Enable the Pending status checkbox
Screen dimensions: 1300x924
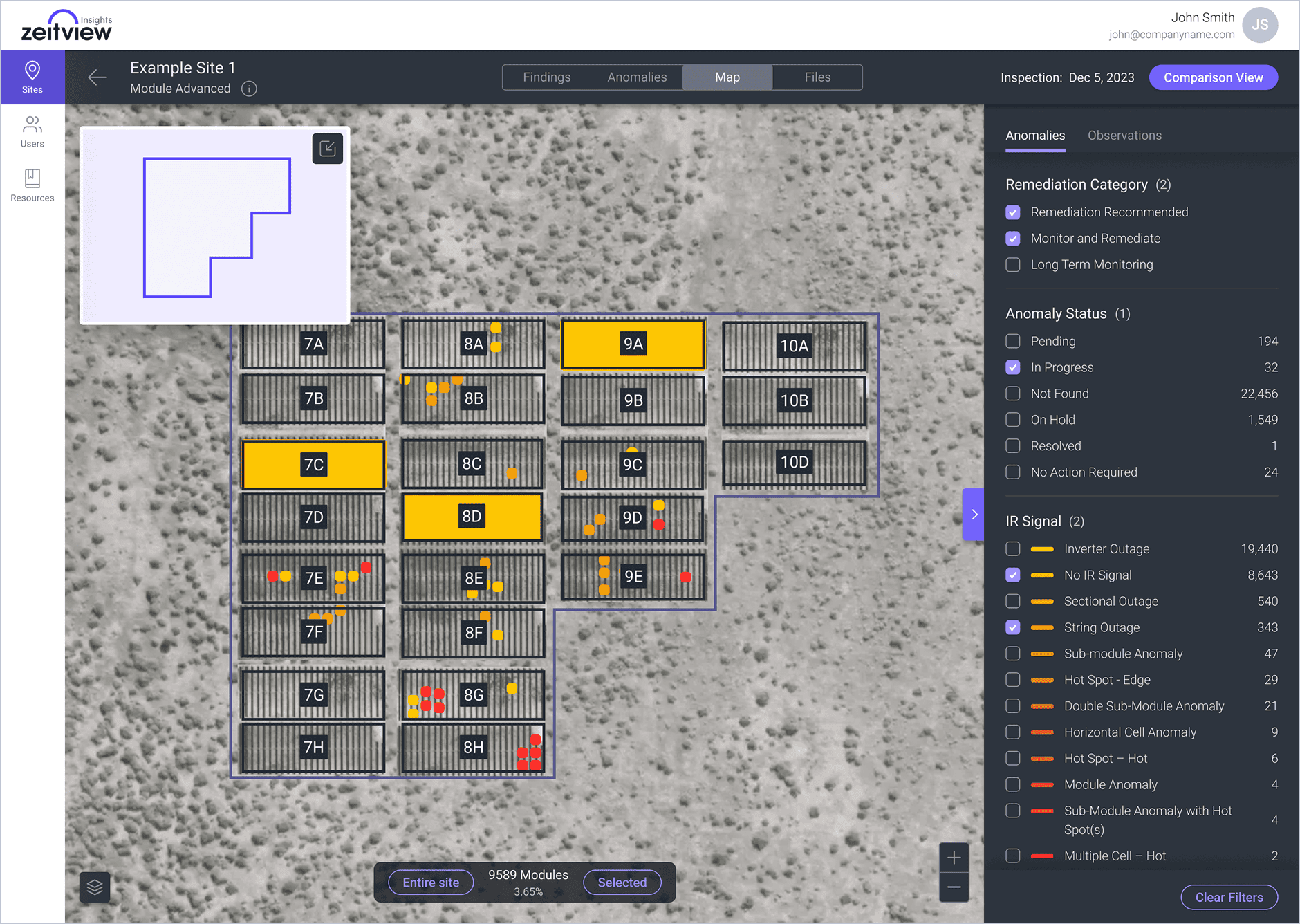coord(1013,341)
